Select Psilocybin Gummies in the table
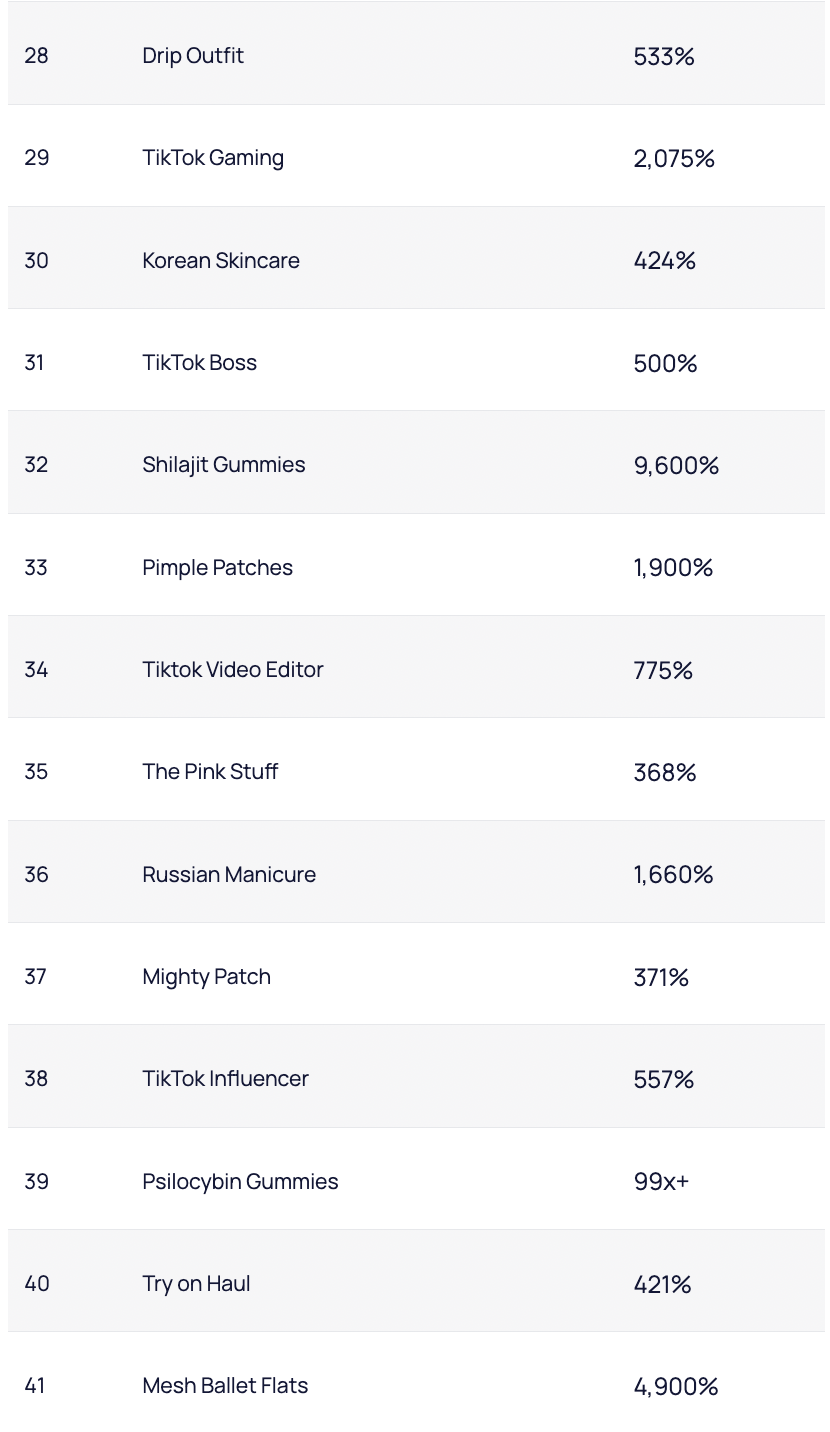 (x=241, y=1181)
